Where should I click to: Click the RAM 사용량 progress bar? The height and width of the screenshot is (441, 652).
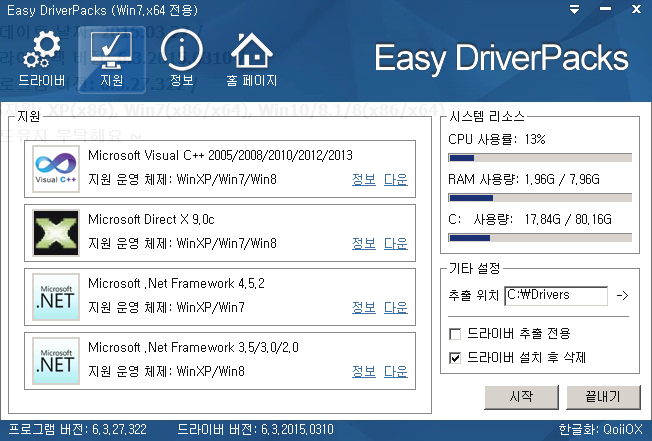click(x=540, y=198)
